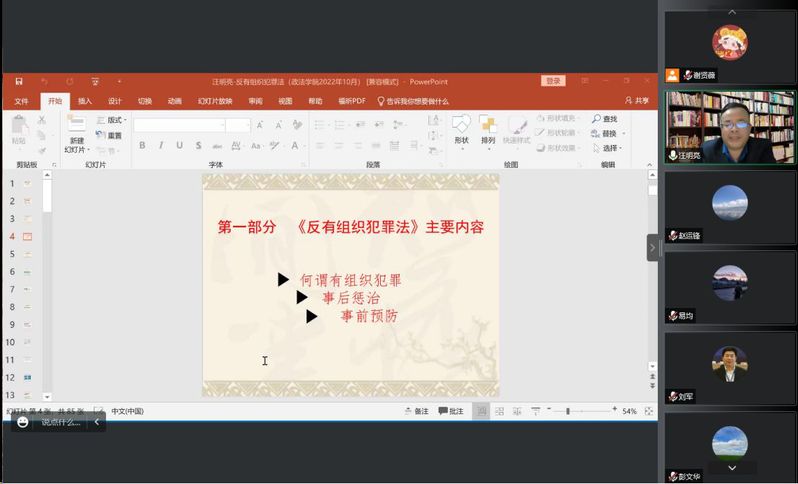The height and width of the screenshot is (484, 798).
Task: Click the zoom slider in status bar
Action: tap(568, 411)
